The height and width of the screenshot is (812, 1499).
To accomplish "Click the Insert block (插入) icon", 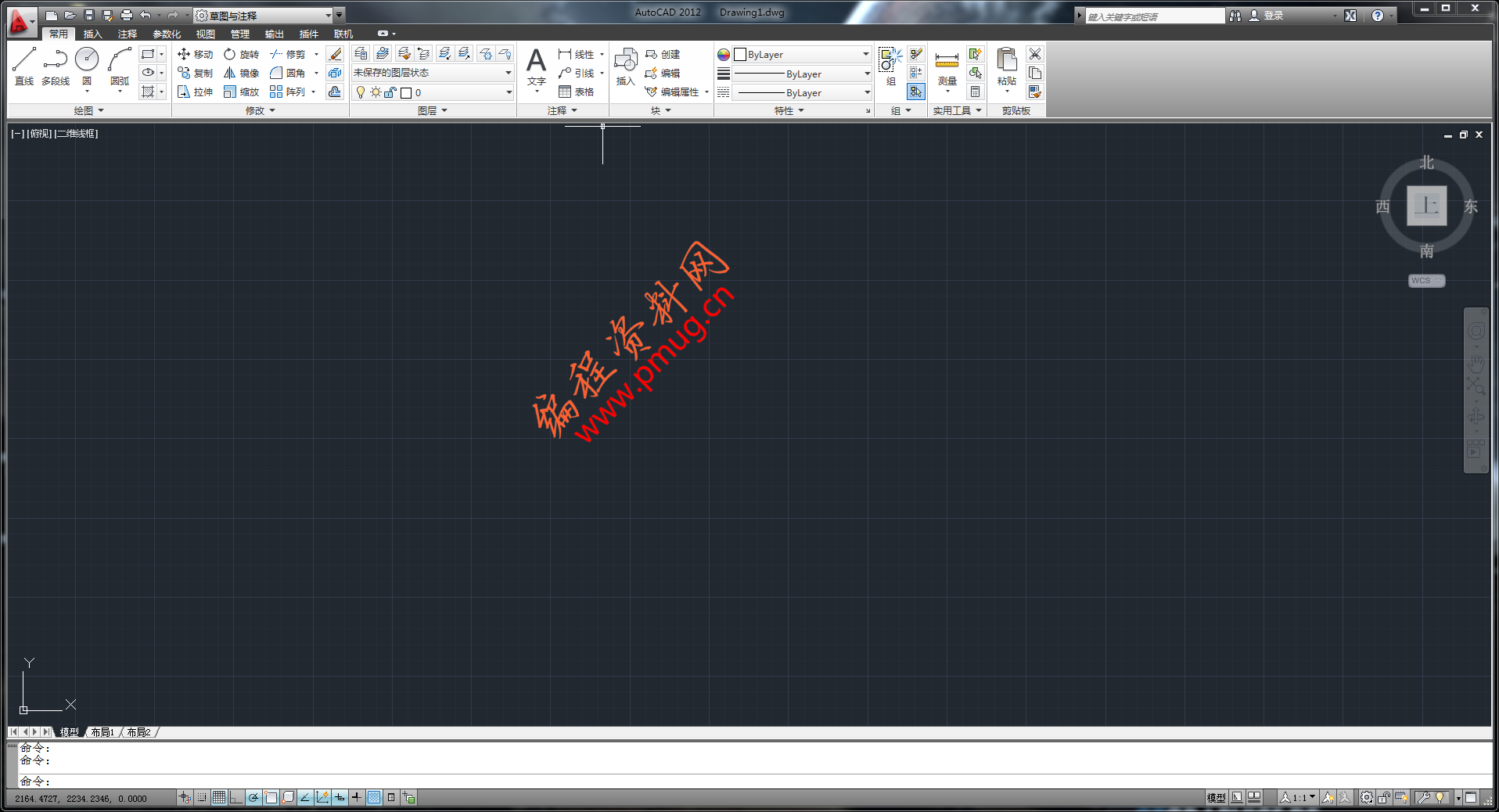I will (625, 66).
